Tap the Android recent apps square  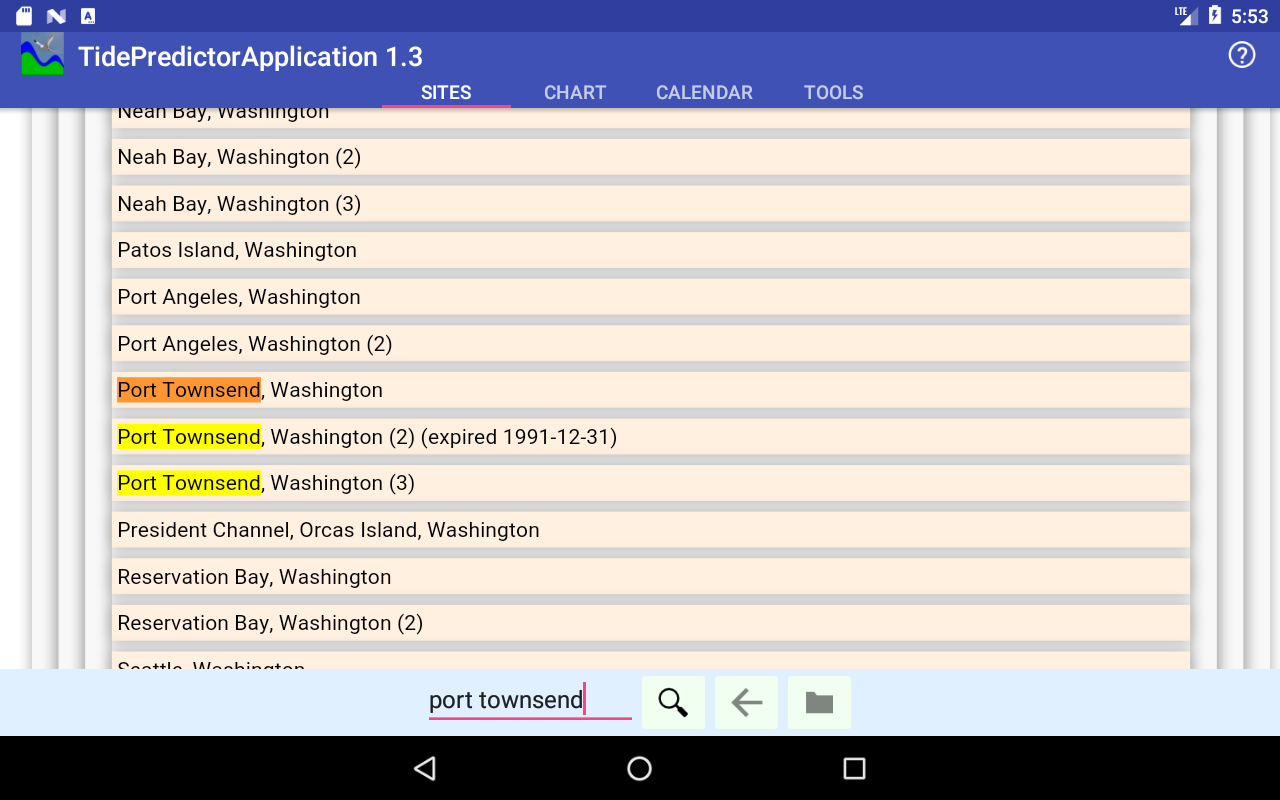click(854, 768)
